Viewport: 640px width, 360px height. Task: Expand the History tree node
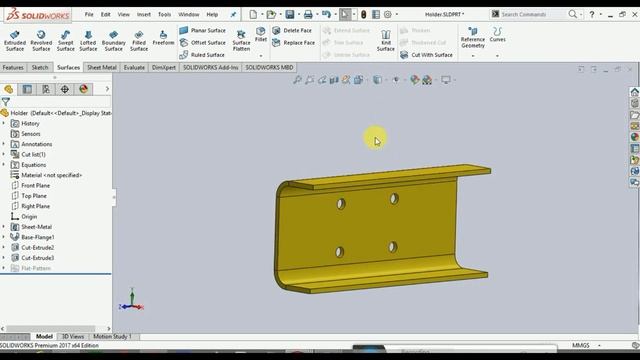pyautogui.click(x=4, y=123)
